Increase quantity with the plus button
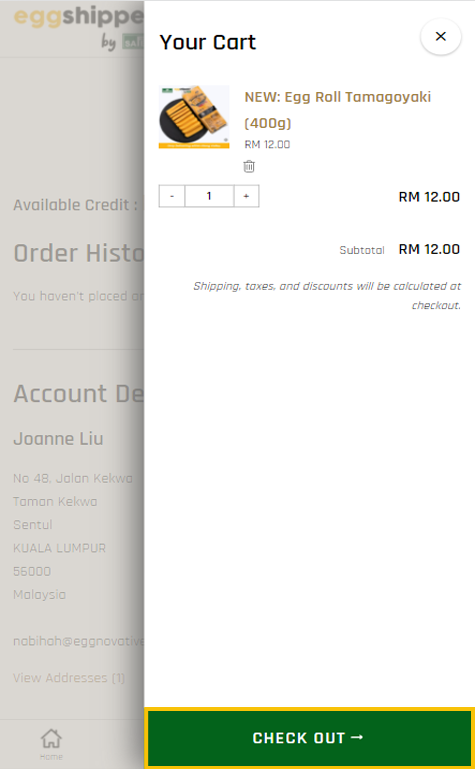 tap(246, 196)
